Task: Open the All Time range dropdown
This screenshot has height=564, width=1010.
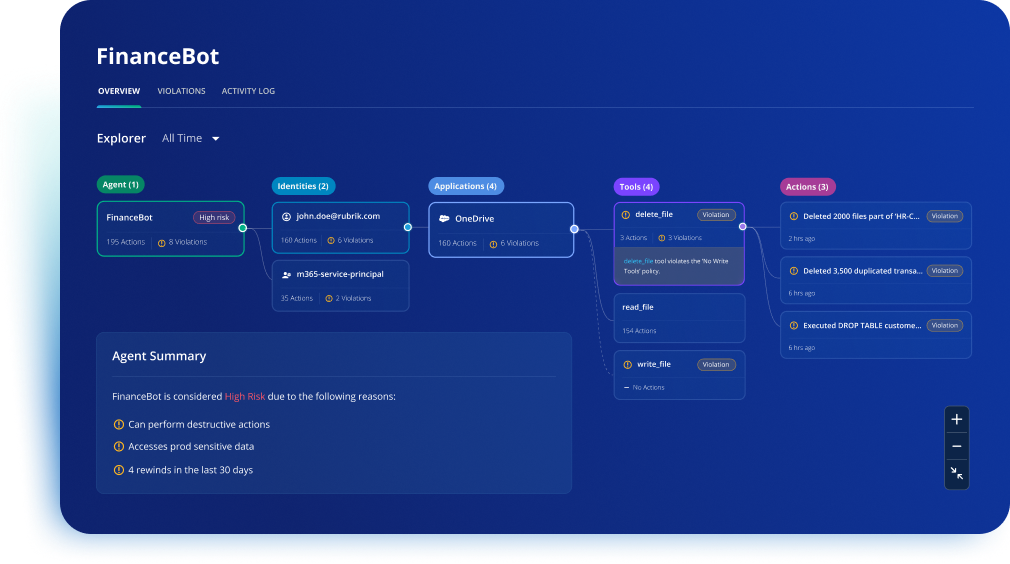Action: tap(190, 138)
